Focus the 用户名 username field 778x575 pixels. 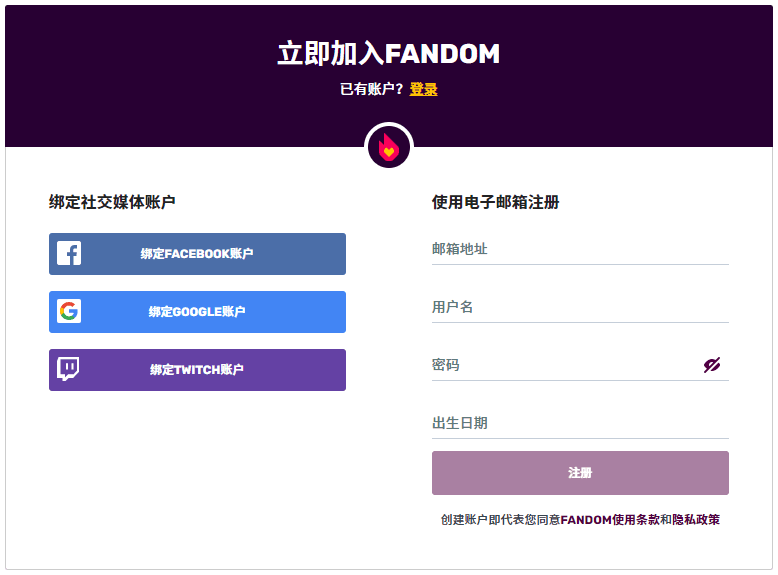(x=580, y=307)
